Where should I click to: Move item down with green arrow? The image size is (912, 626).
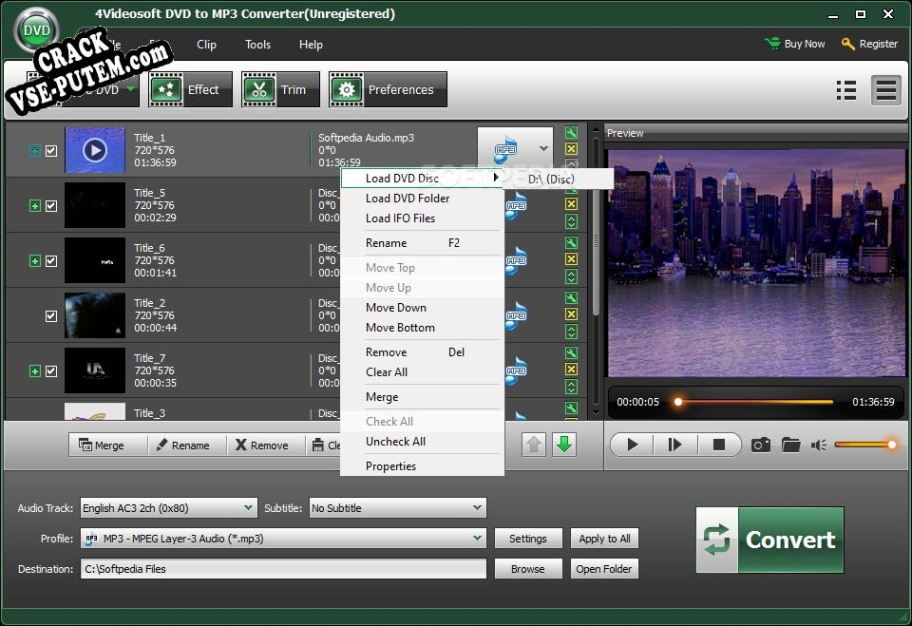coord(565,445)
